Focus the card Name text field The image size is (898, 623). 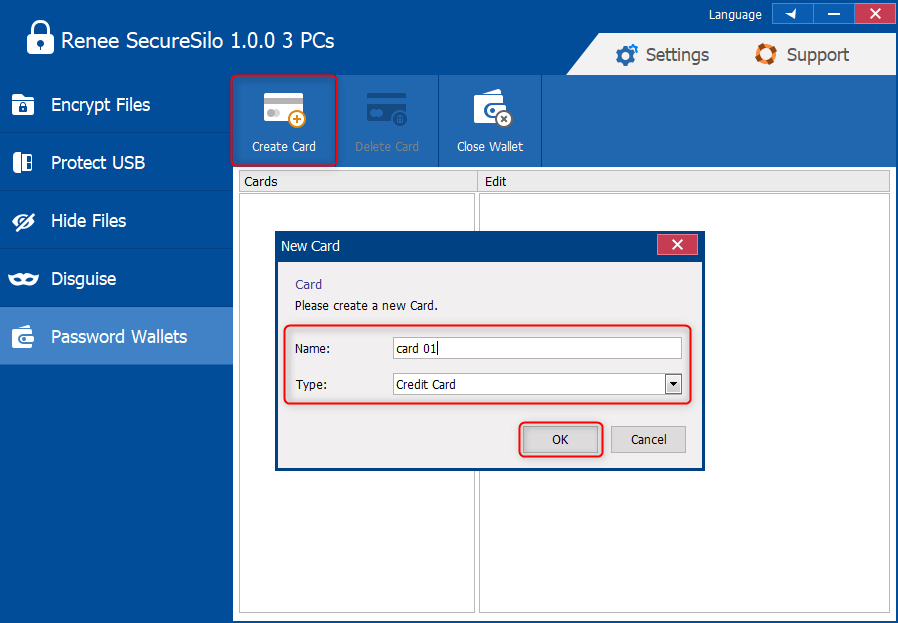(x=536, y=348)
